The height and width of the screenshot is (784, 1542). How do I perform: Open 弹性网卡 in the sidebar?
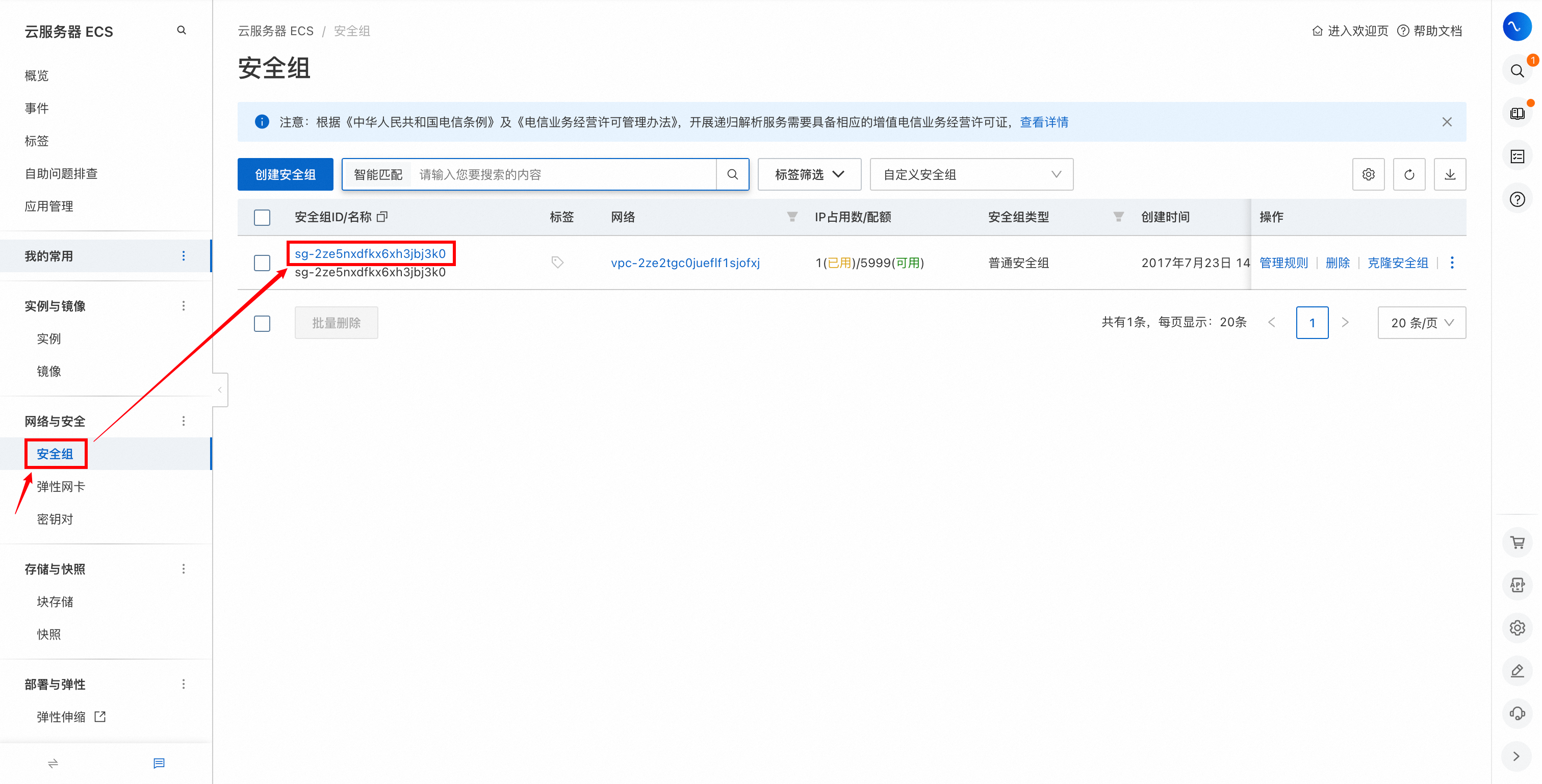[x=61, y=486]
